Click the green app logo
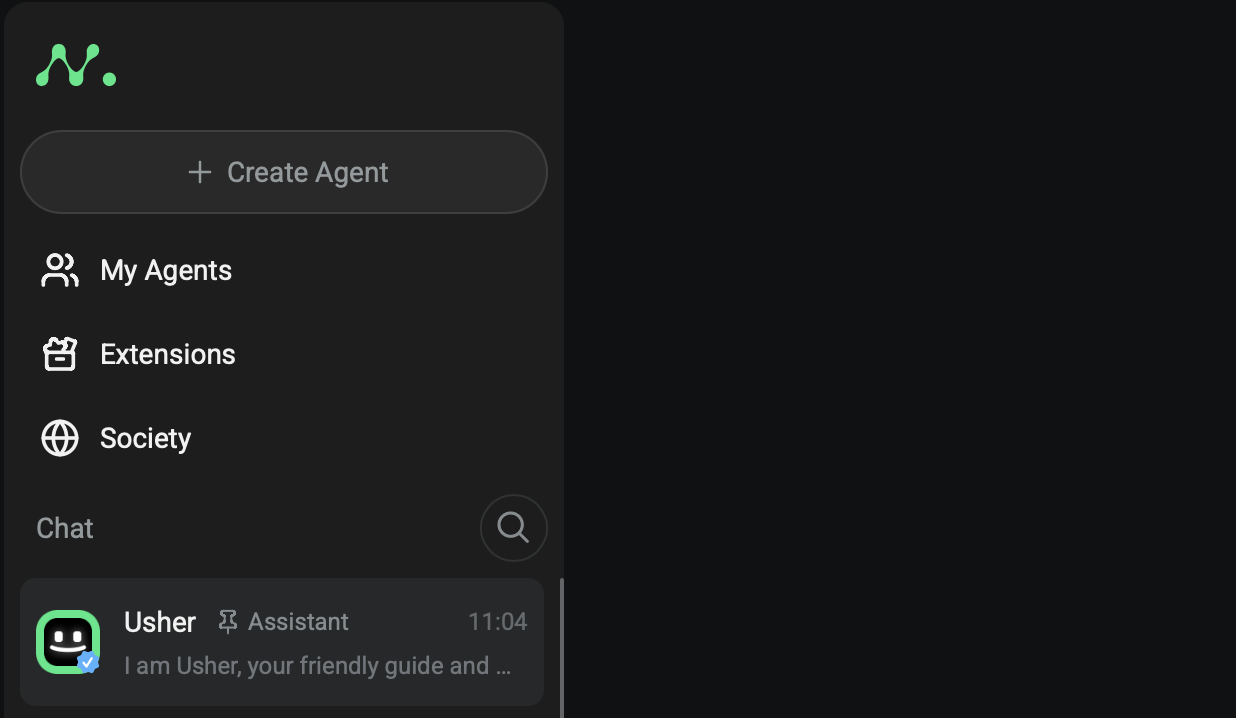The width and height of the screenshot is (1236, 718). pos(75,65)
